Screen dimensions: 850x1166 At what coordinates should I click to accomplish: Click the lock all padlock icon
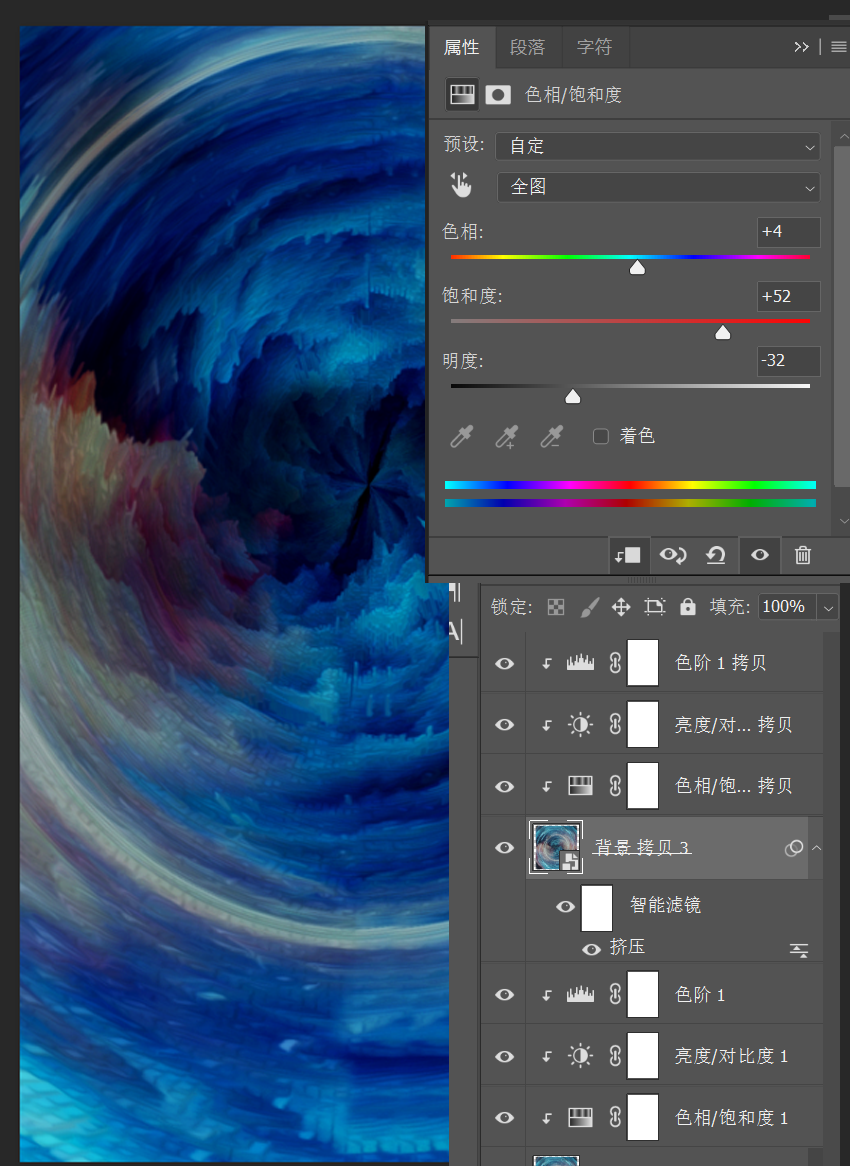[x=688, y=607]
